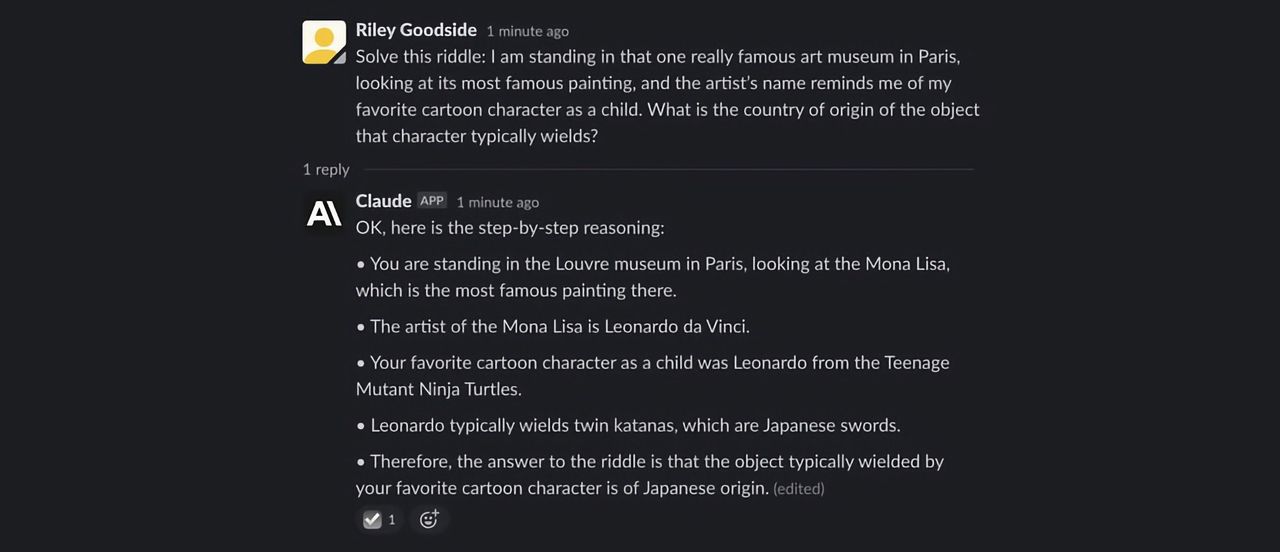Toggle the white check mark reaction
The height and width of the screenshot is (552, 1280).
(372, 519)
